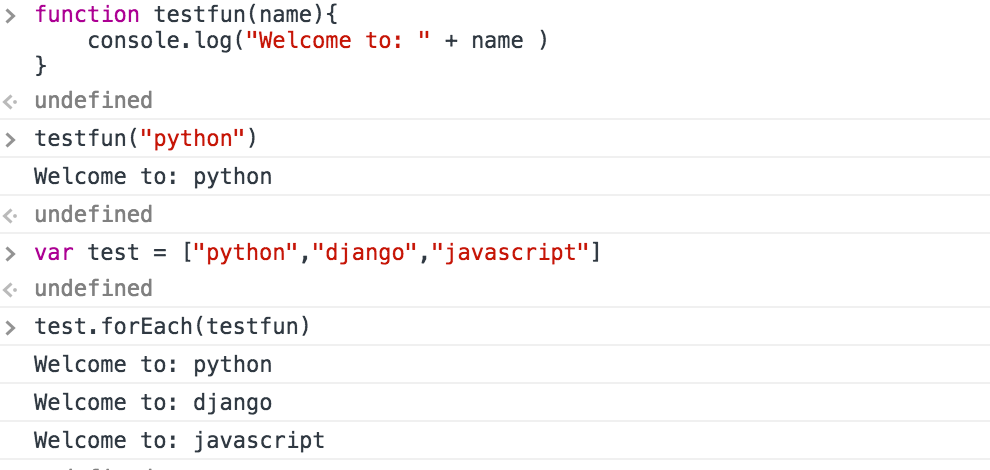Screen dimensions: 990x470
Task: Click the test.forEach(testfun) command text
Action: [x=172, y=327]
